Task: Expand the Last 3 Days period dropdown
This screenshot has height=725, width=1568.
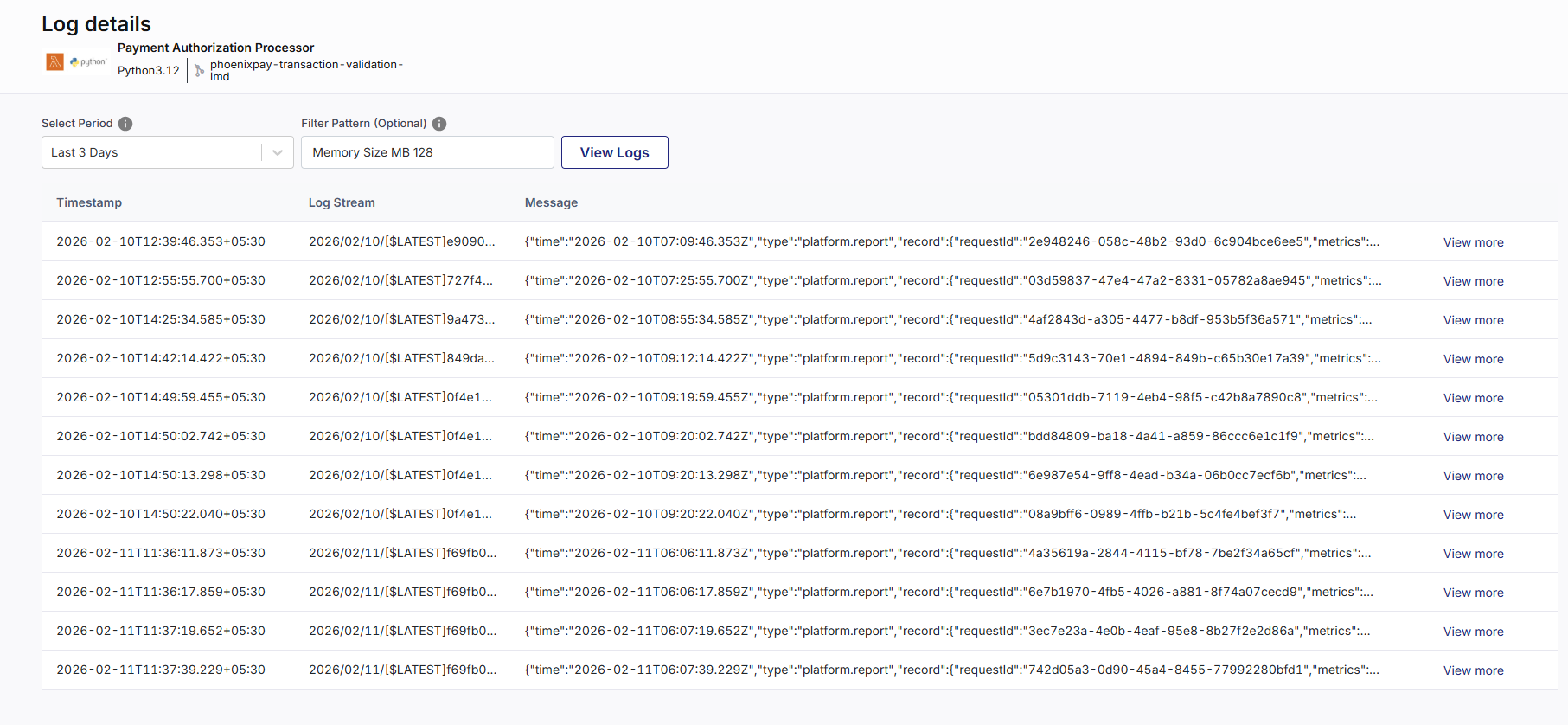Action: (x=152, y=152)
